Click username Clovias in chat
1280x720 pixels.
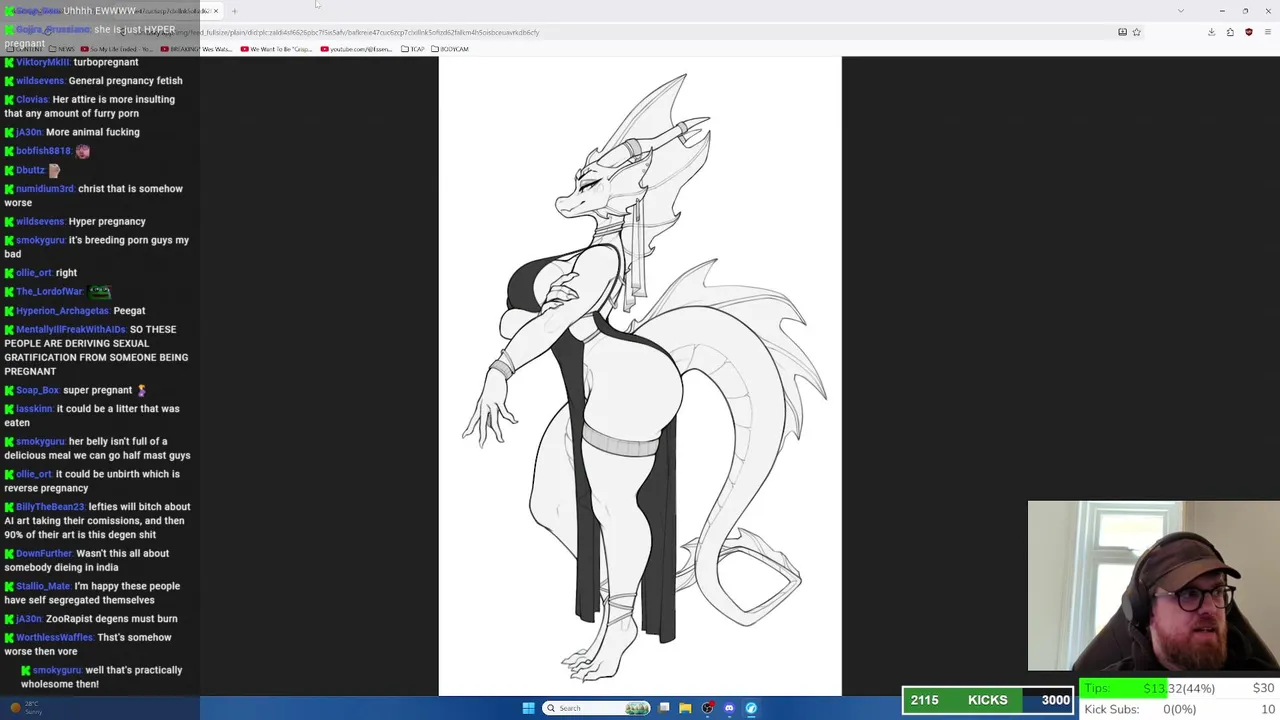32,99
